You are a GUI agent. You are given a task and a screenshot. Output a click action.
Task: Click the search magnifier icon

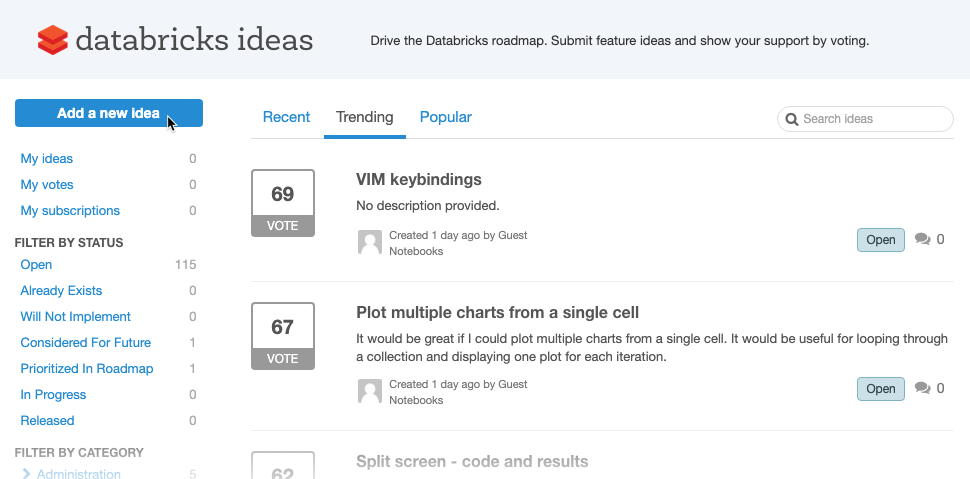791,119
